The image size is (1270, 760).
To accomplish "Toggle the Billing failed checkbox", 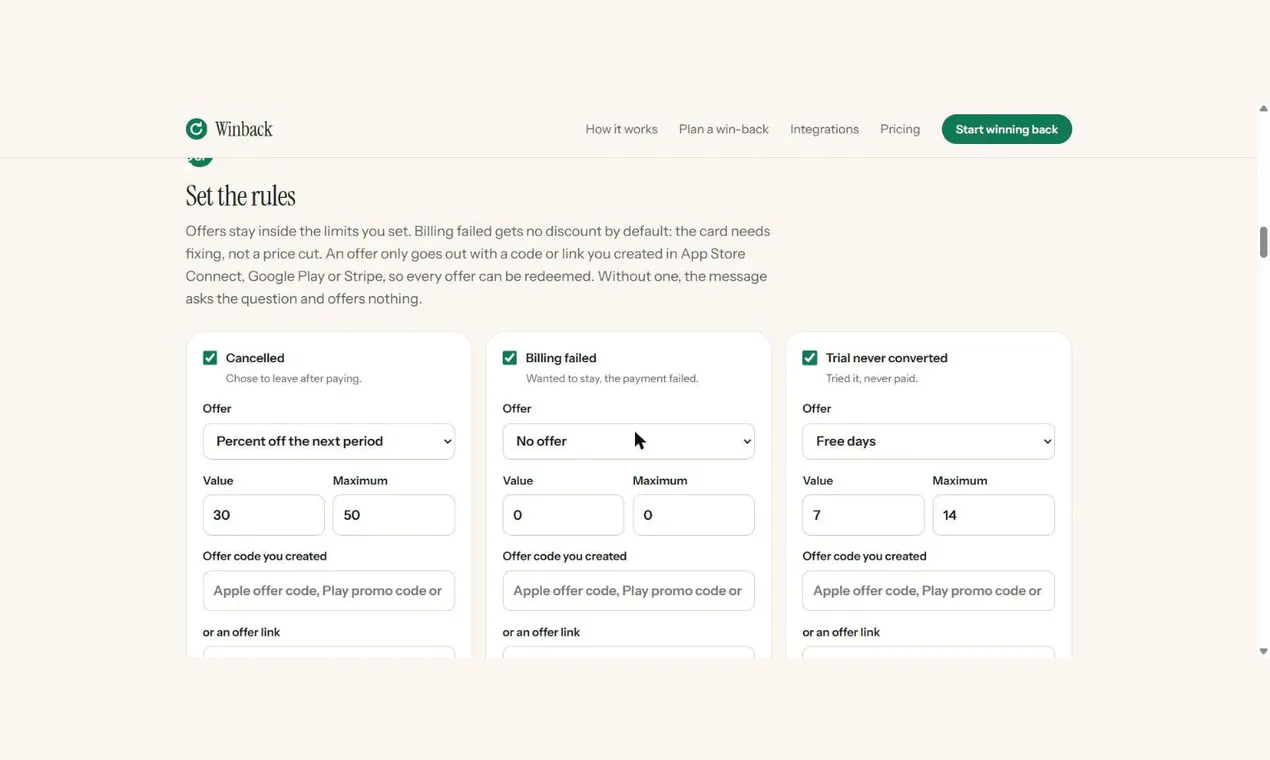I will tap(510, 358).
